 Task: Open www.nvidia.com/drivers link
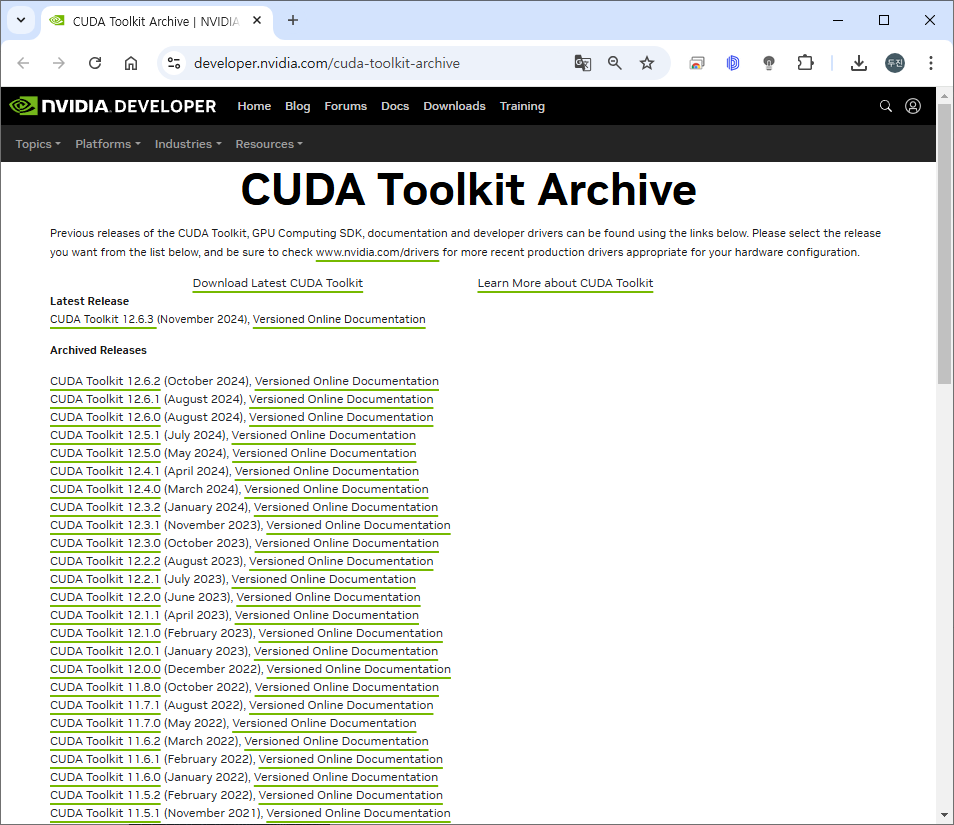coord(377,252)
